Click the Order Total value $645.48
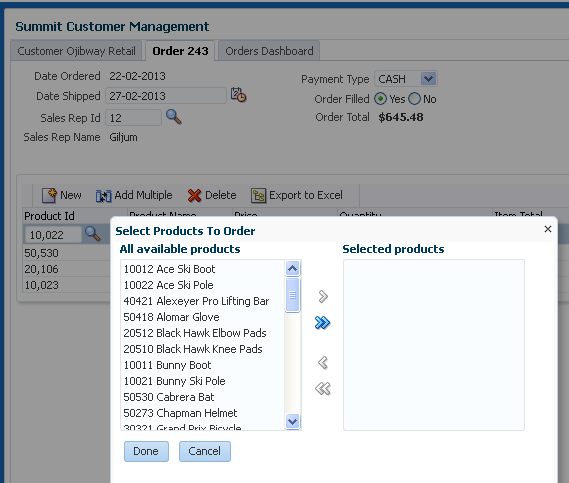 coord(401,117)
